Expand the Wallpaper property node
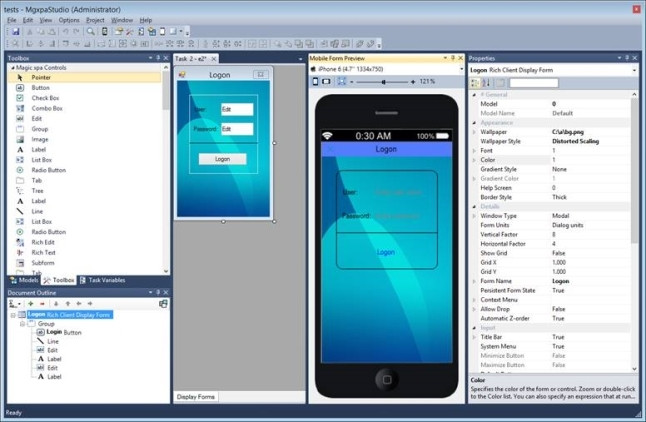This screenshot has height=422, width=646. pos(474,132)
